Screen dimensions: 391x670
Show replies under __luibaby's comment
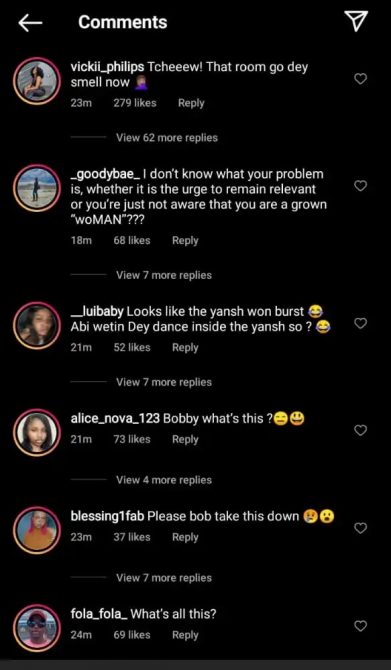(x=164, y=382)
